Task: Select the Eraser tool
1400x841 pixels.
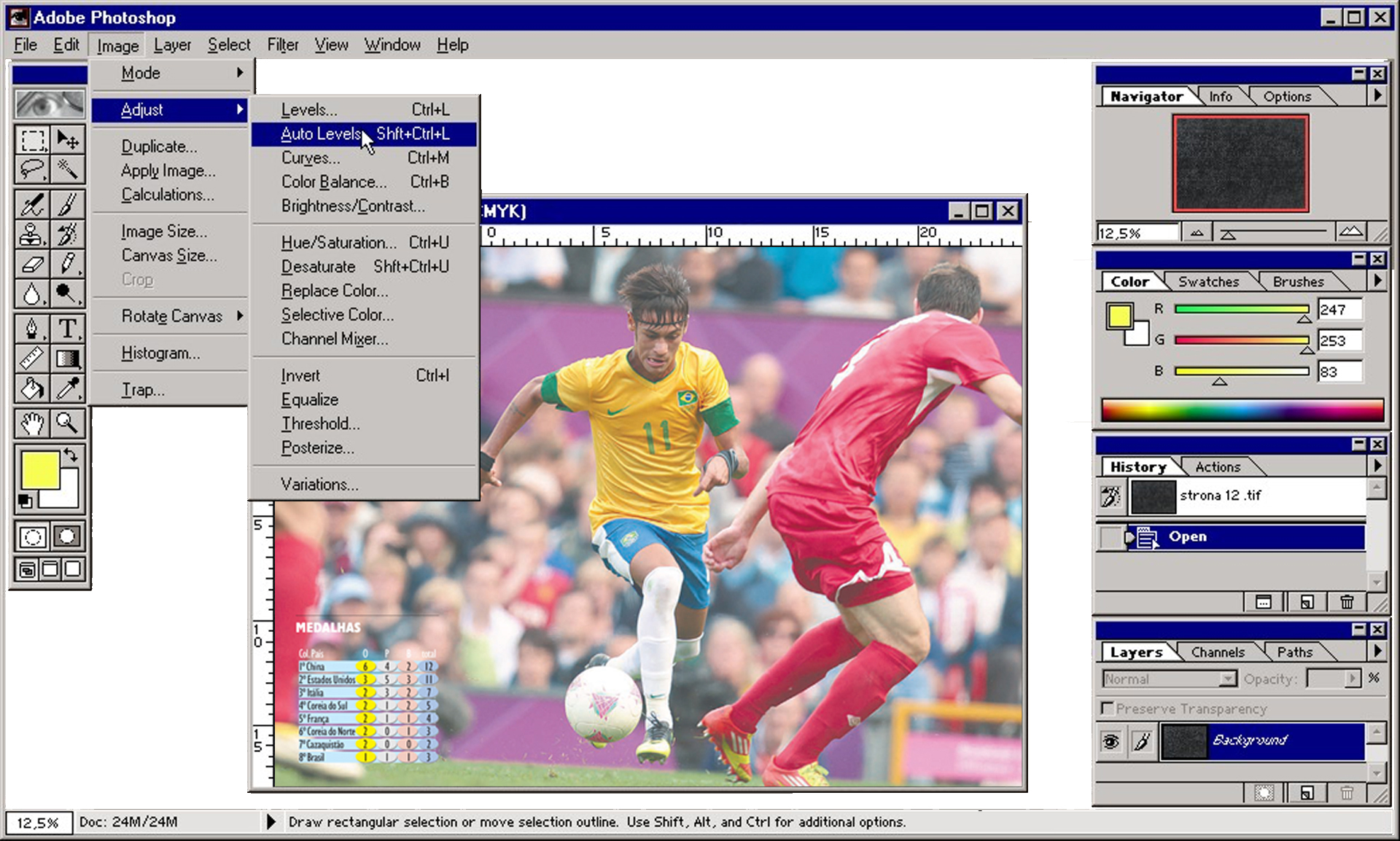Action: click(x=33, y=264)
